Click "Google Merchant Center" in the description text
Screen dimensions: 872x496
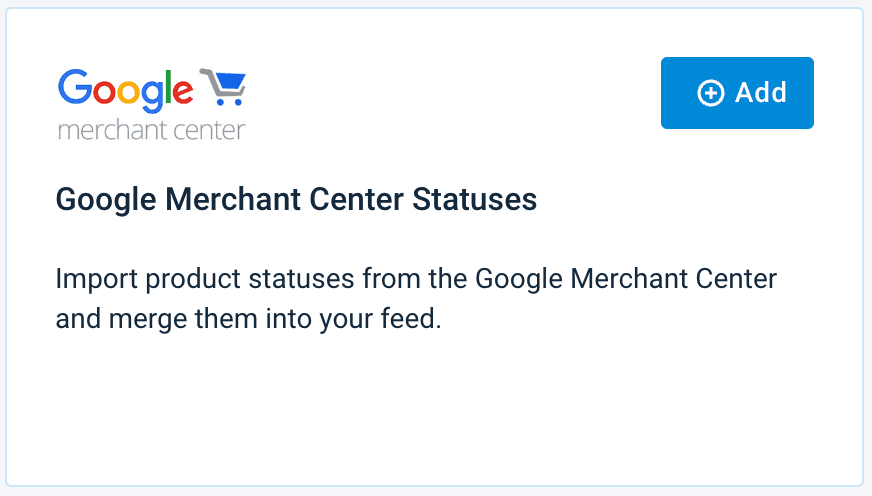[x=625, y=279]
